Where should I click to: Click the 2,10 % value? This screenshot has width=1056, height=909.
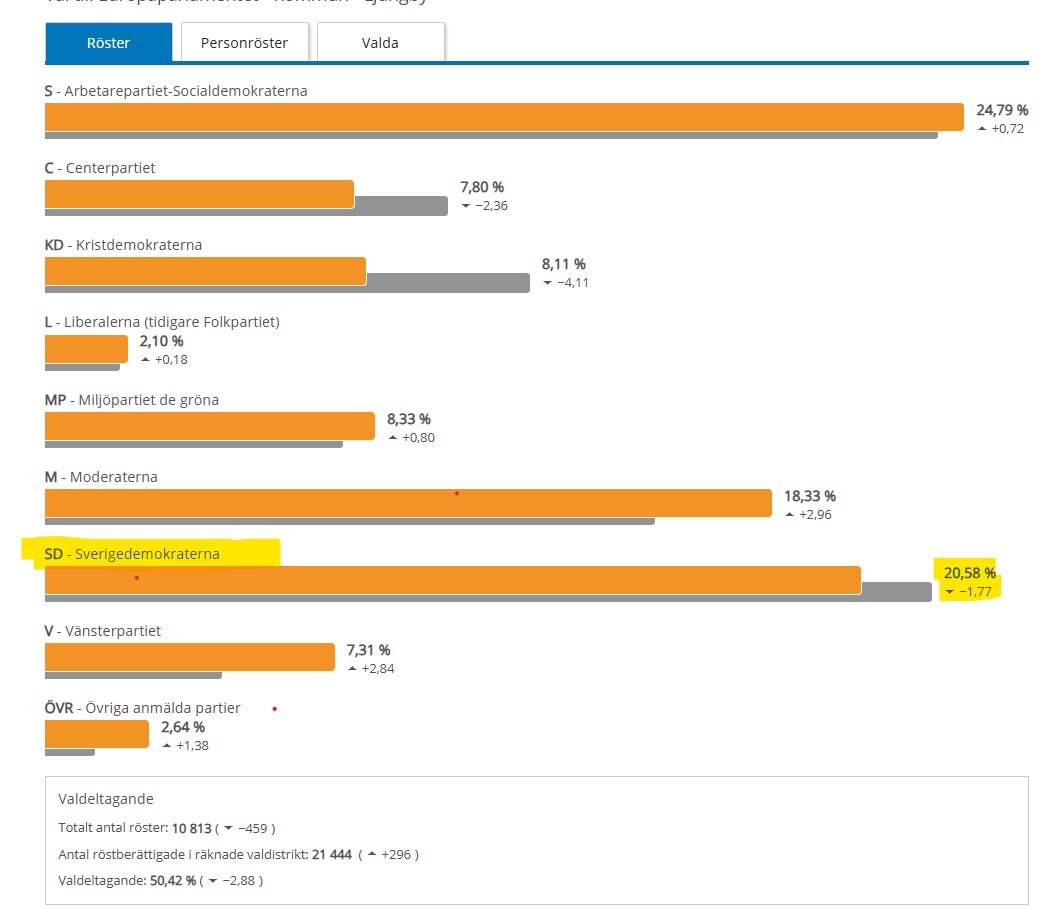point(162,341)
